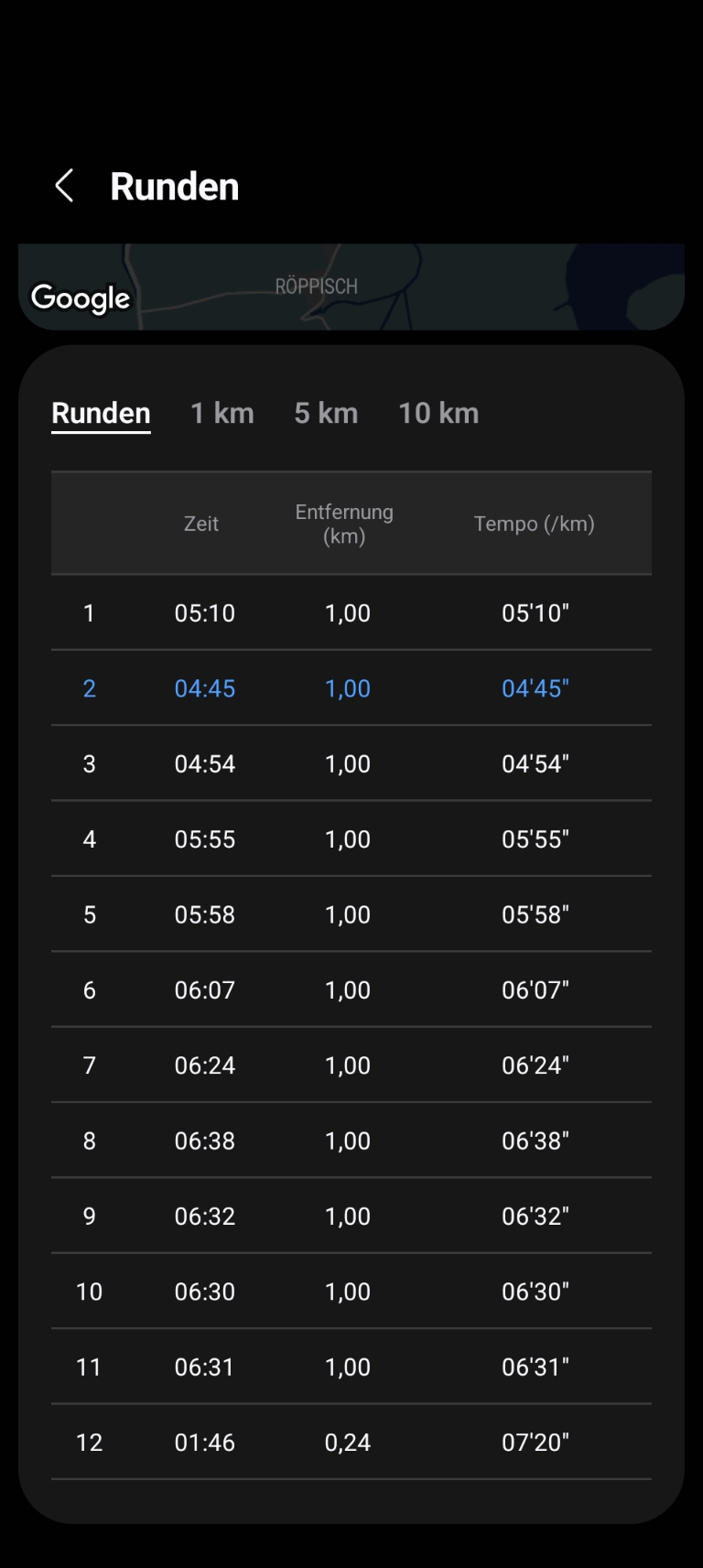Tap lap 3 time 04:54
The image size is (703, 1568).
pos(205,764)
